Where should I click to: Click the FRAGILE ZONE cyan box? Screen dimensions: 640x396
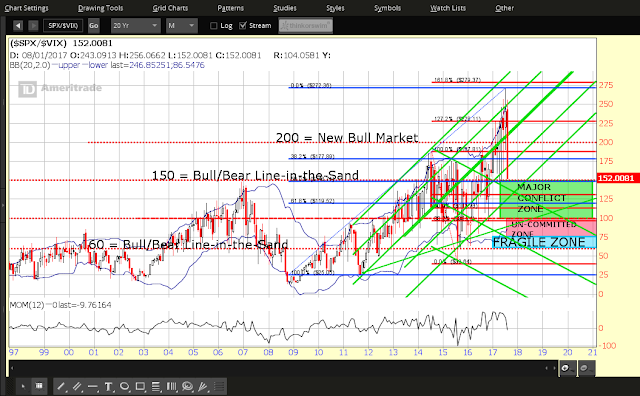(x=544, y=242)
